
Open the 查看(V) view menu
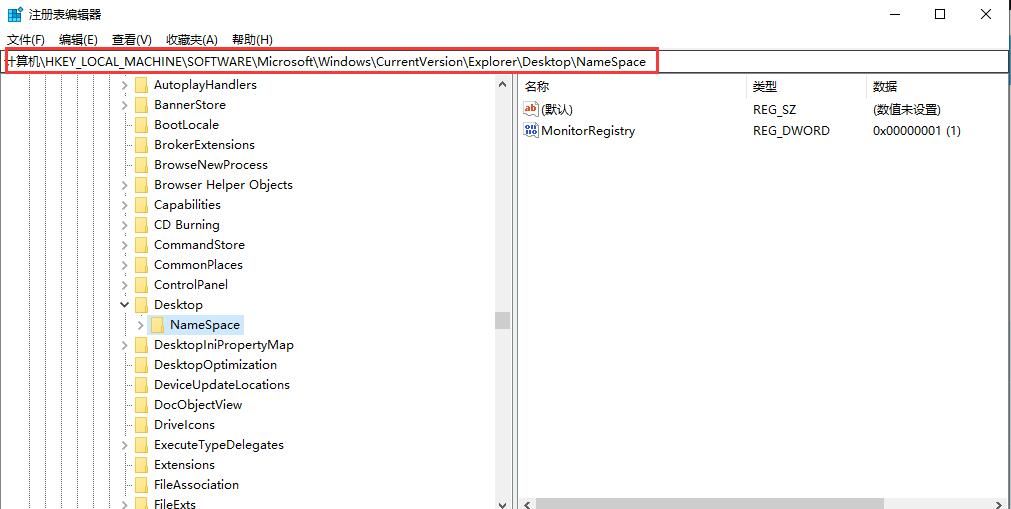coord(131,40)
